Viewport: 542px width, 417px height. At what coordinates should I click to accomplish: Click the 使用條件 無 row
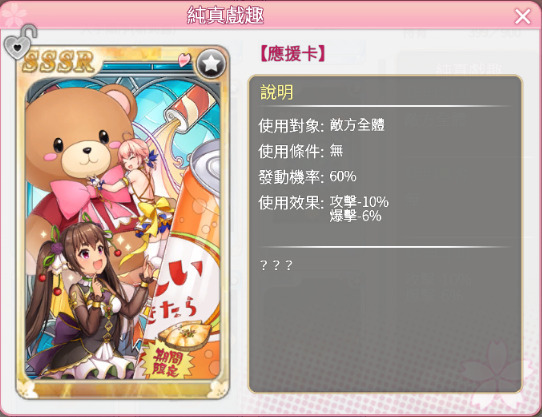click(x=301, y=151)
